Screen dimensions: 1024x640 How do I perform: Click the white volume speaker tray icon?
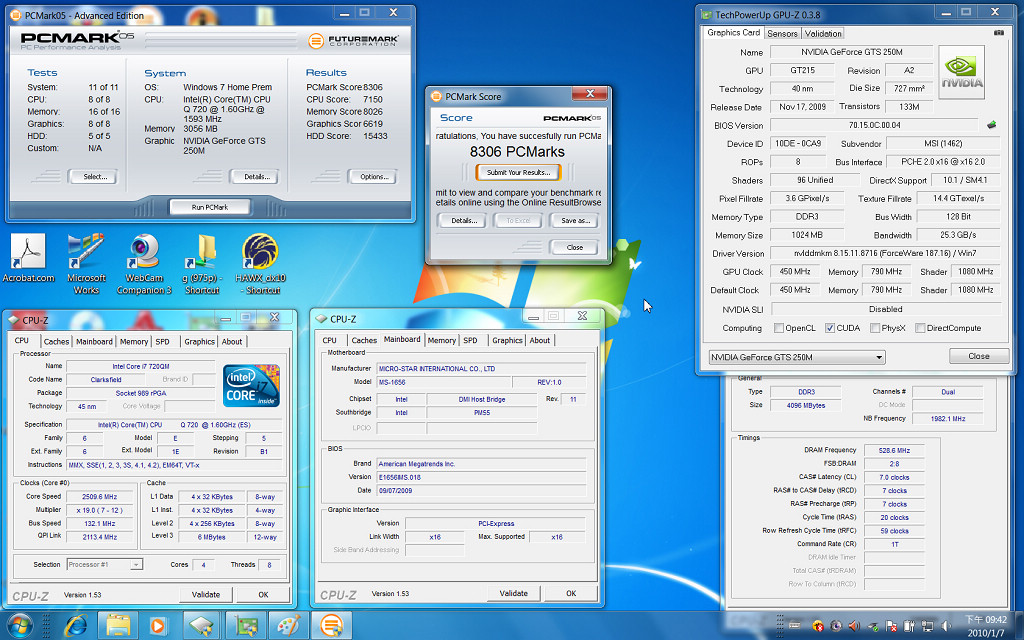pos(946,626)
